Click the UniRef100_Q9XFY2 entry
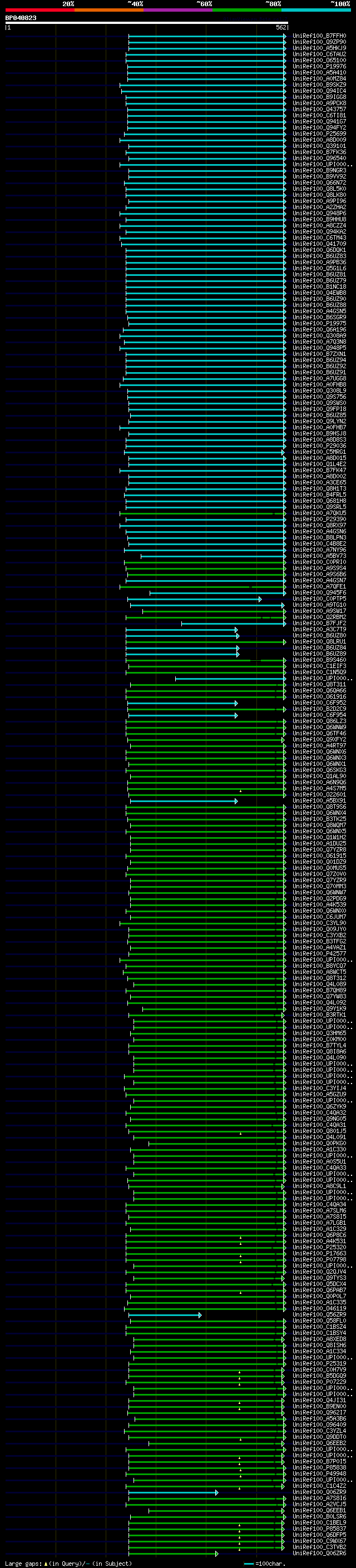This screenshot has width=356, height=1568. (319, 740)
